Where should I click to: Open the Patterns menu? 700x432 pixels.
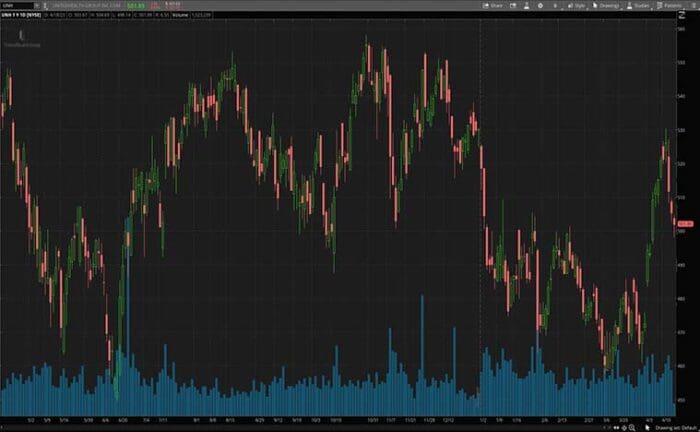point(669,5)
